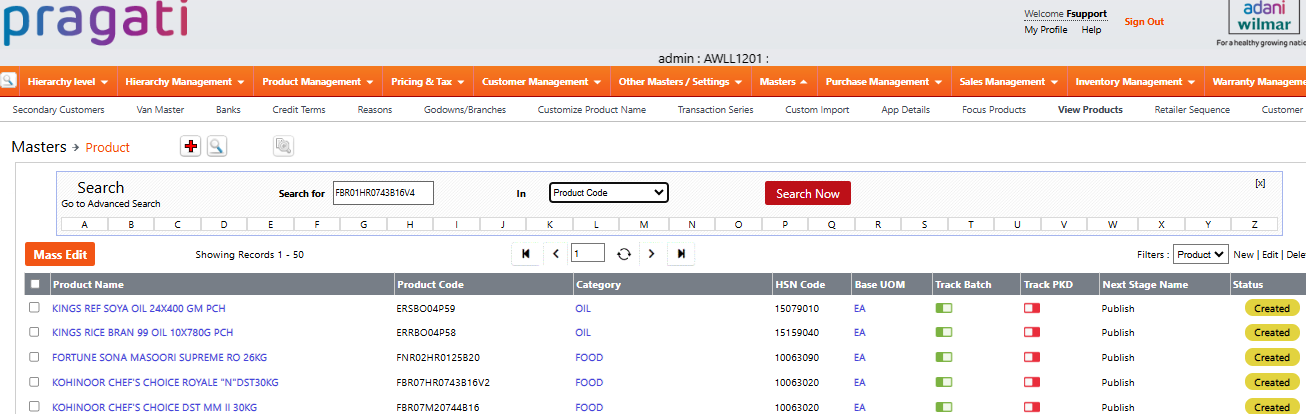The height and width of the screenshot is (414, 1306).
Task: Open the Filters Product dropdown
Action: point(1201,255)
